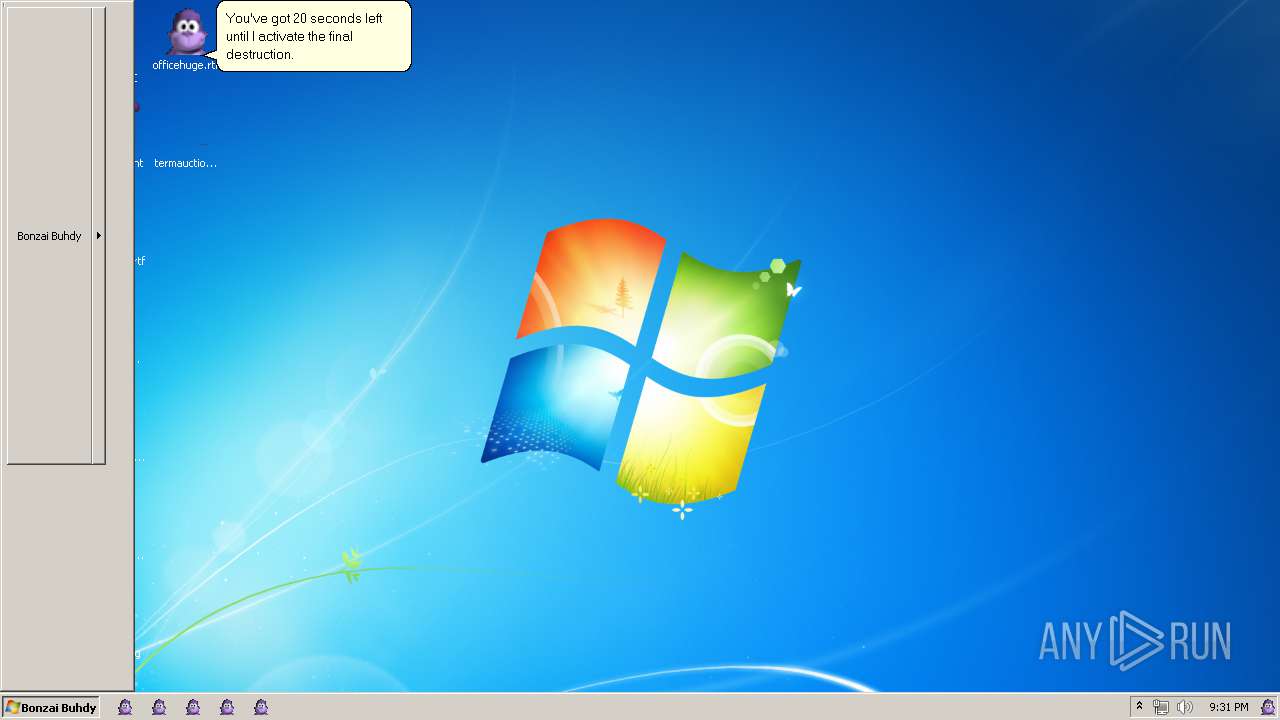Open fifth purple gorilla quick-launch icon
Screen dimensions: 1280x720
(x=261, y=707)
